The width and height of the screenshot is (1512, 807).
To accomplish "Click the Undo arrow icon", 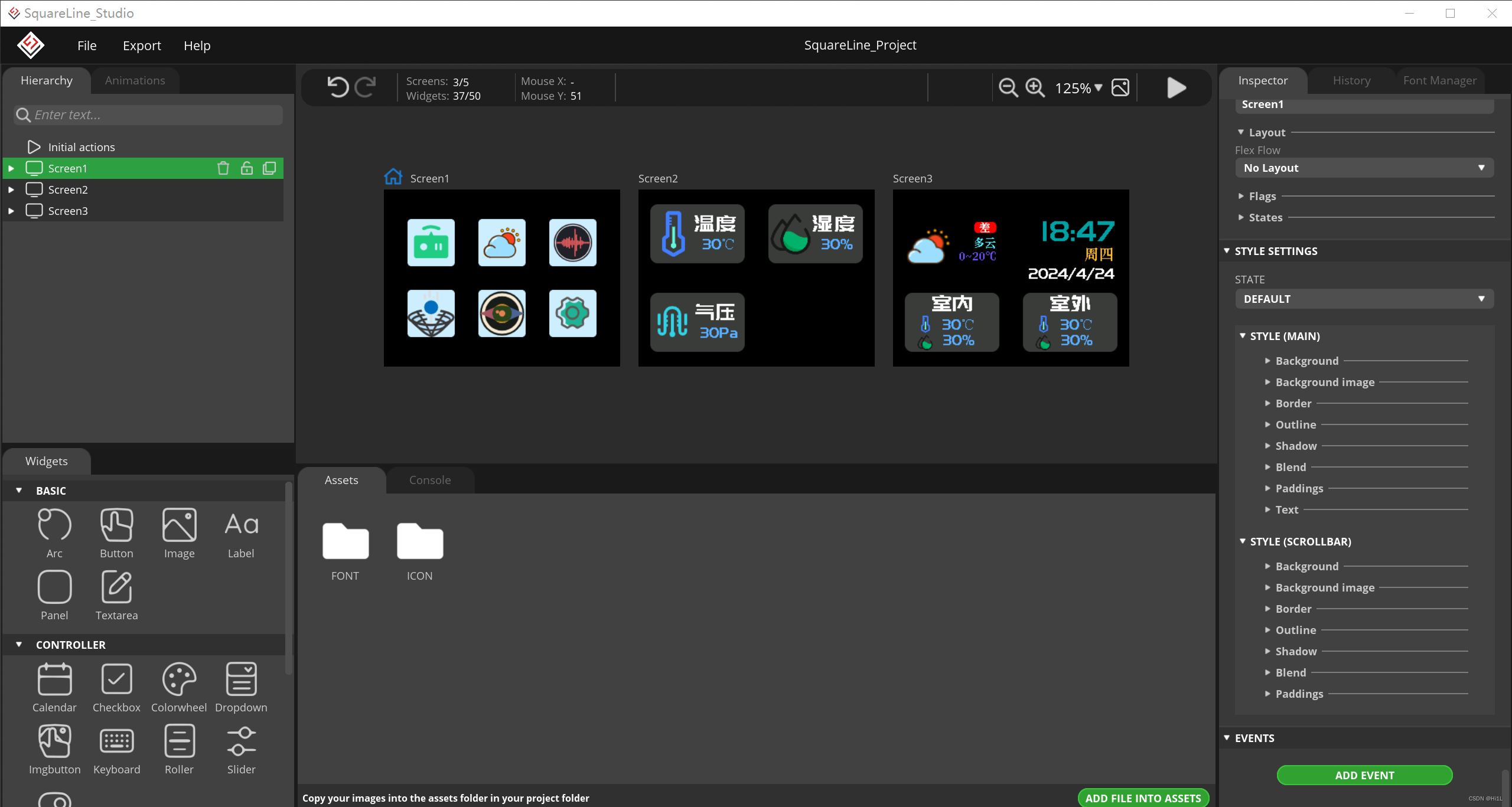I will 338,87.
